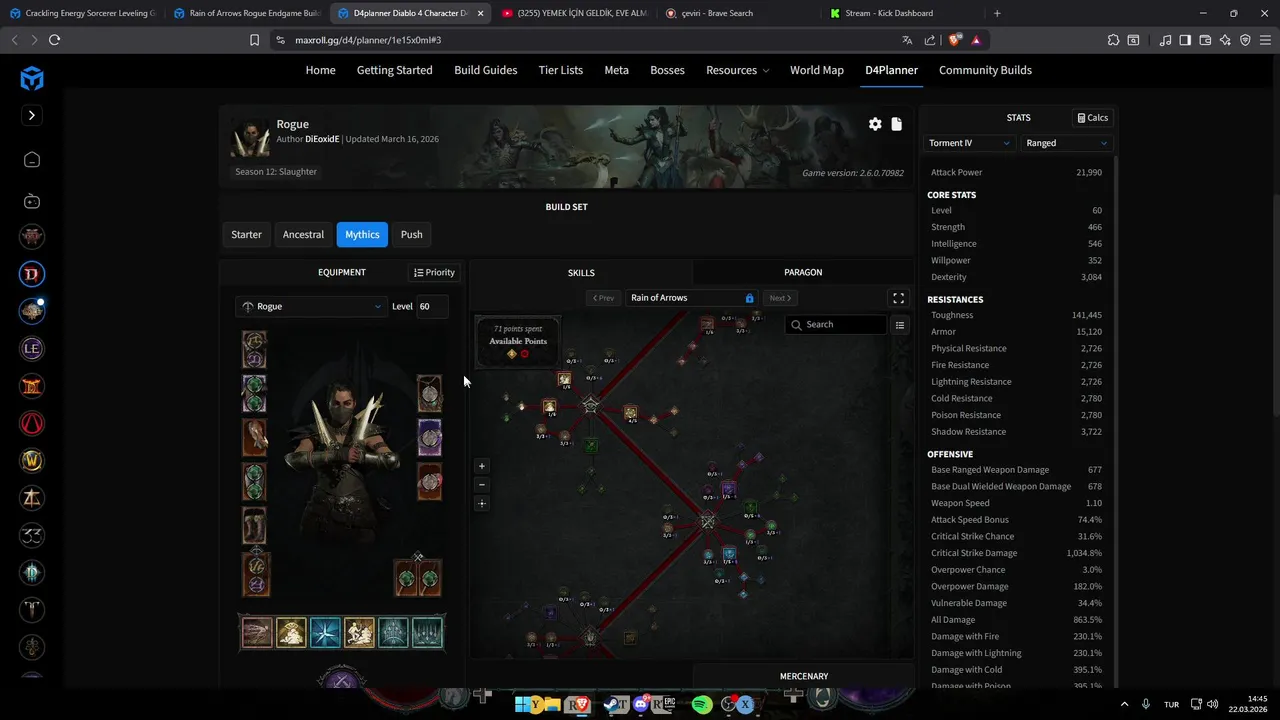This screenshot has height=720, width=1280.
Task: Select the Mythics build set
Action: coord(362,234)
